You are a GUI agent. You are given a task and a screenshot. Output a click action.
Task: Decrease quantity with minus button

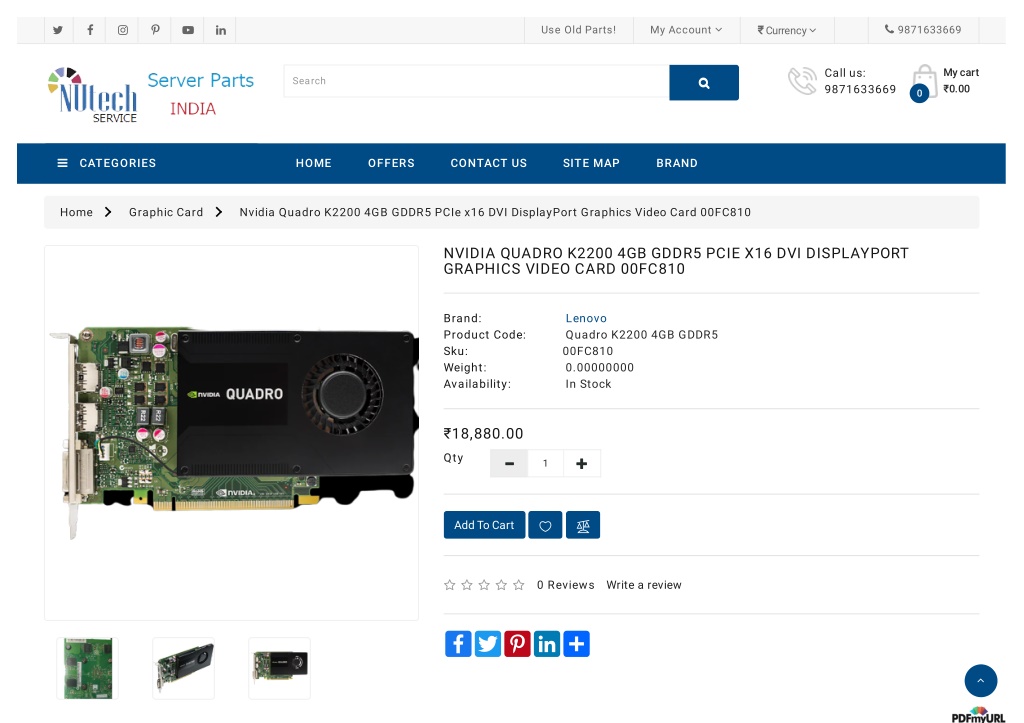509,464
